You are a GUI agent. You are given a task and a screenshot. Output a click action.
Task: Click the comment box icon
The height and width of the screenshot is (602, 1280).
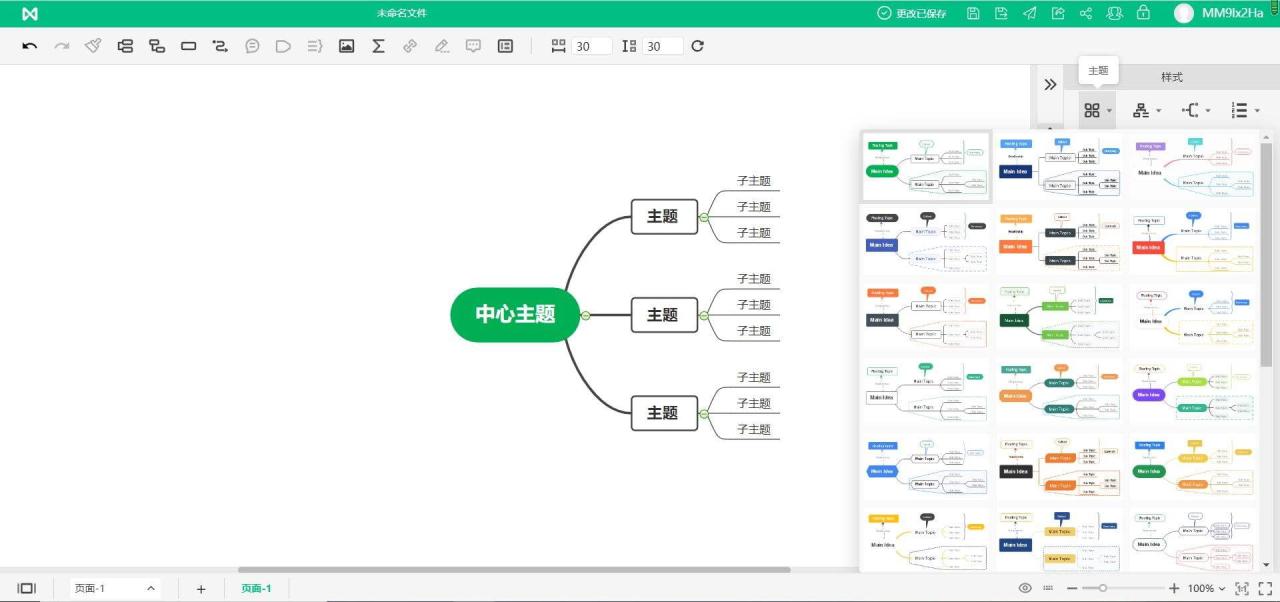pos(473,46)
